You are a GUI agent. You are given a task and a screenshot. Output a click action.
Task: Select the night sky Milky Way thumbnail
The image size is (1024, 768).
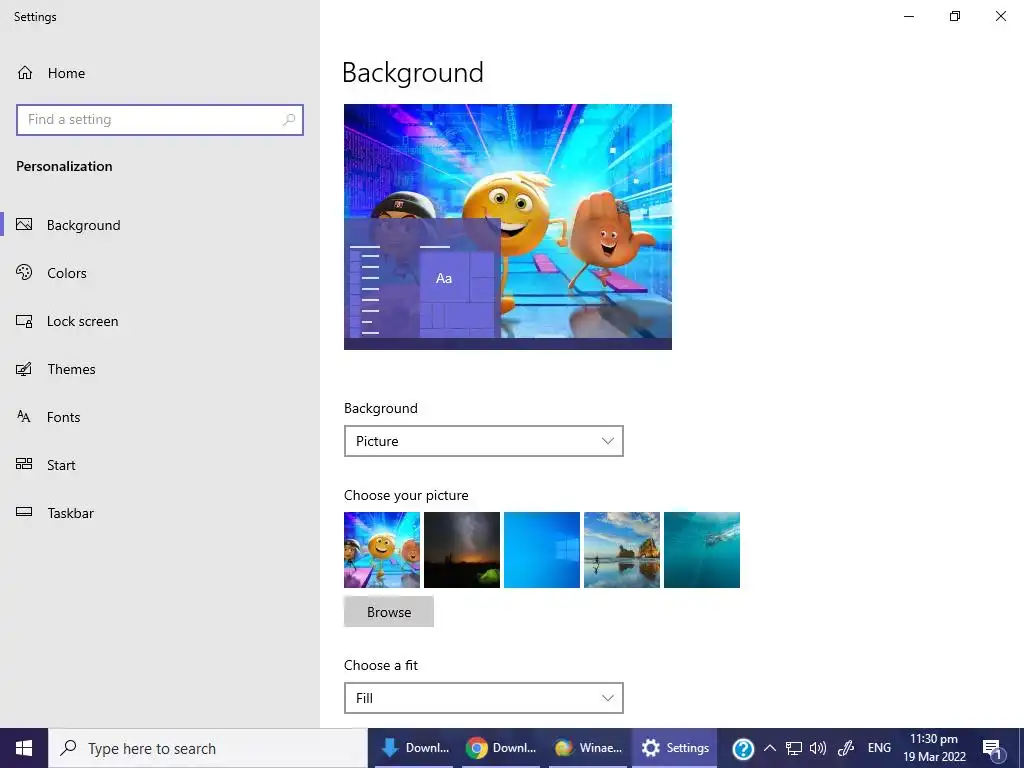click(462, 550)
